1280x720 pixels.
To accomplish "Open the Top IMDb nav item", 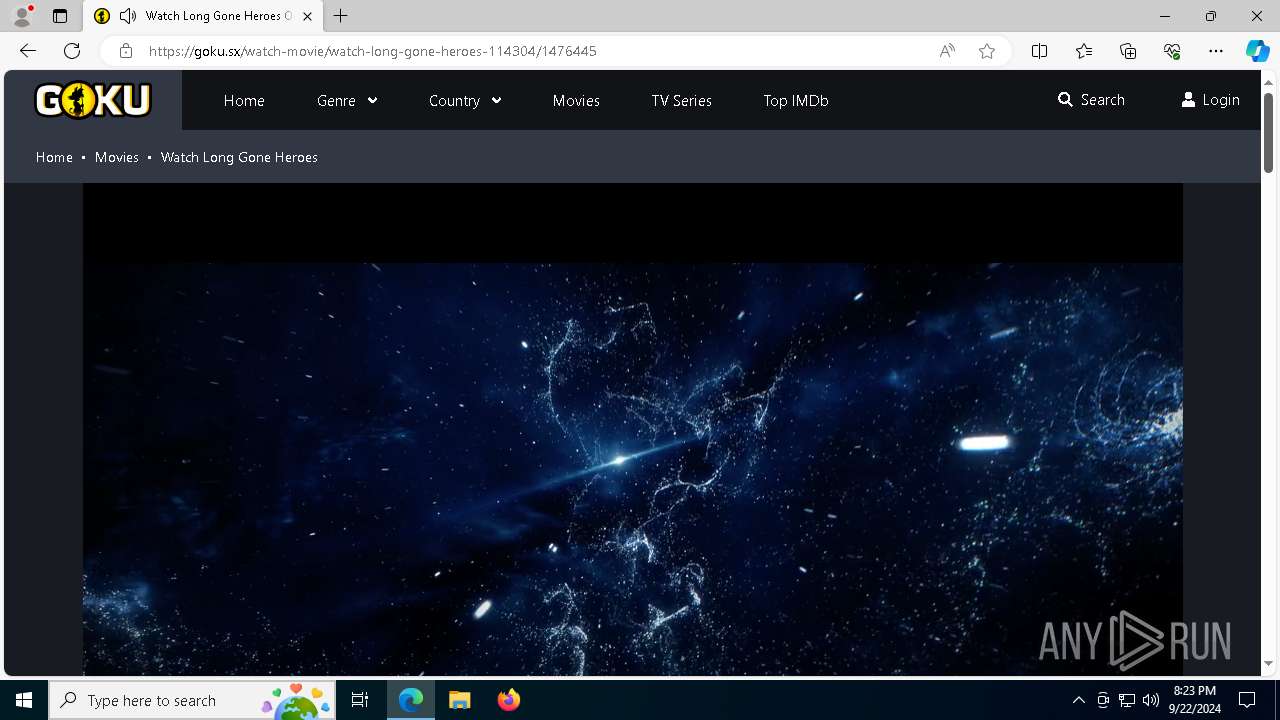I will 795,100.
